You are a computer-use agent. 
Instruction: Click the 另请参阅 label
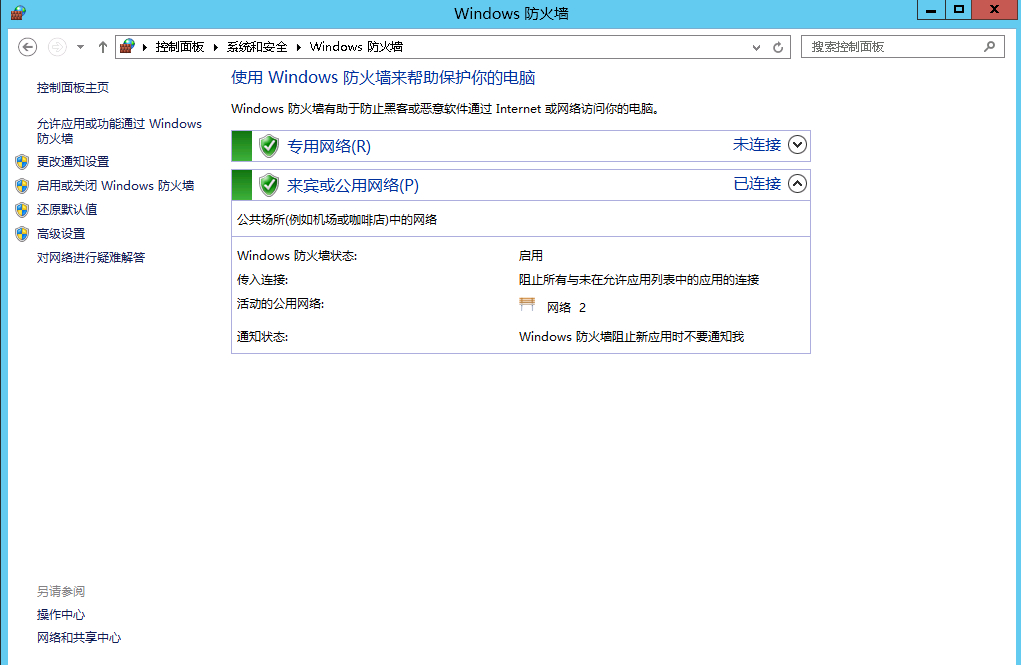(61, 591)
